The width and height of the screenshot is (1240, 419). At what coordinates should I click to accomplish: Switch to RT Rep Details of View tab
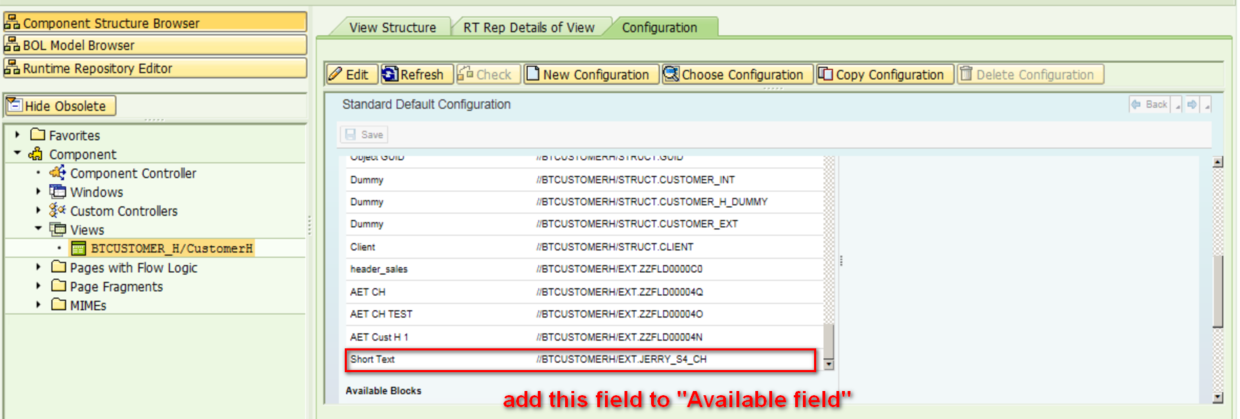(x=529, y=28)
